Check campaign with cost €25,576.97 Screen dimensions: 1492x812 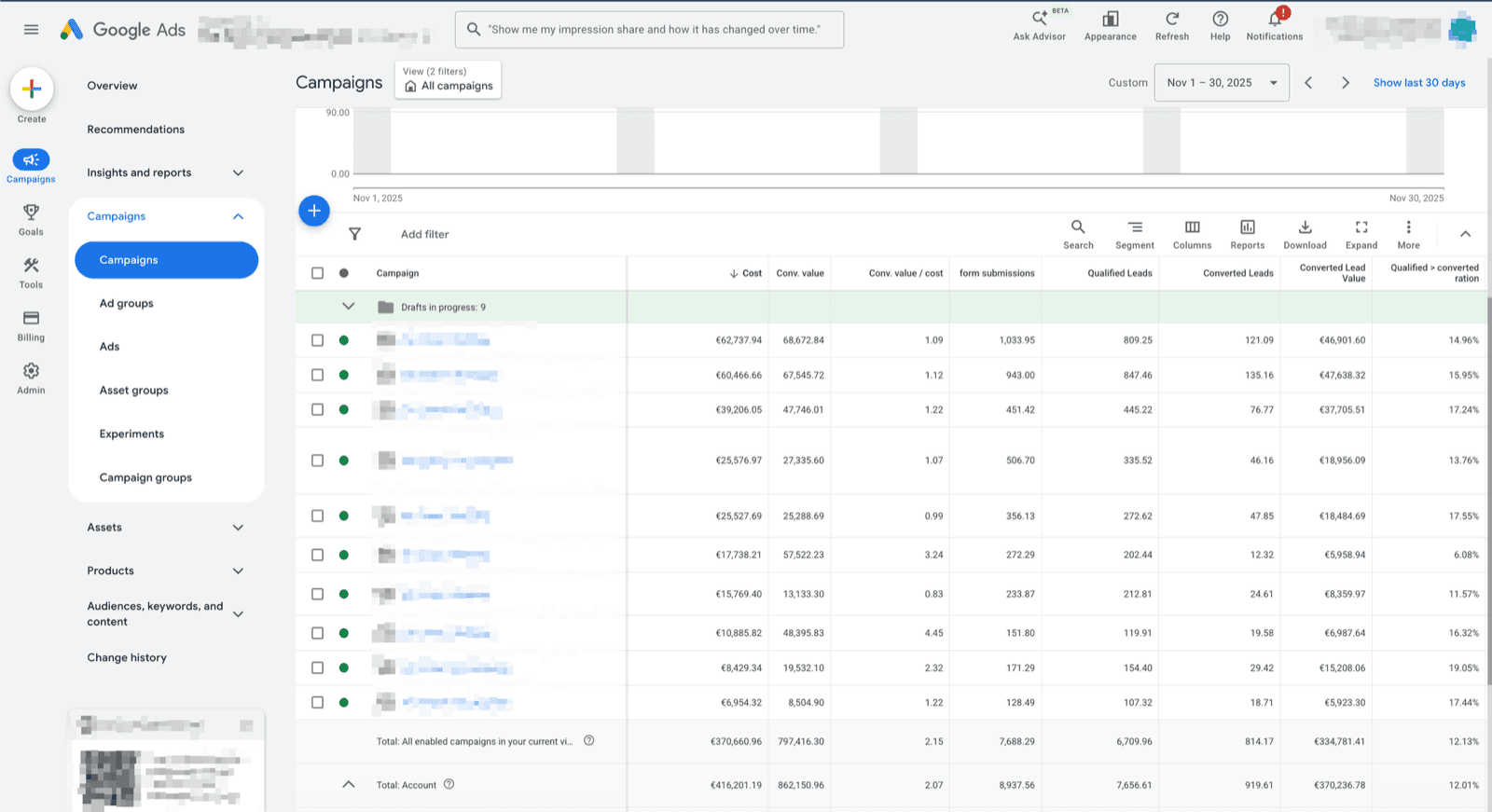[317, 461]
